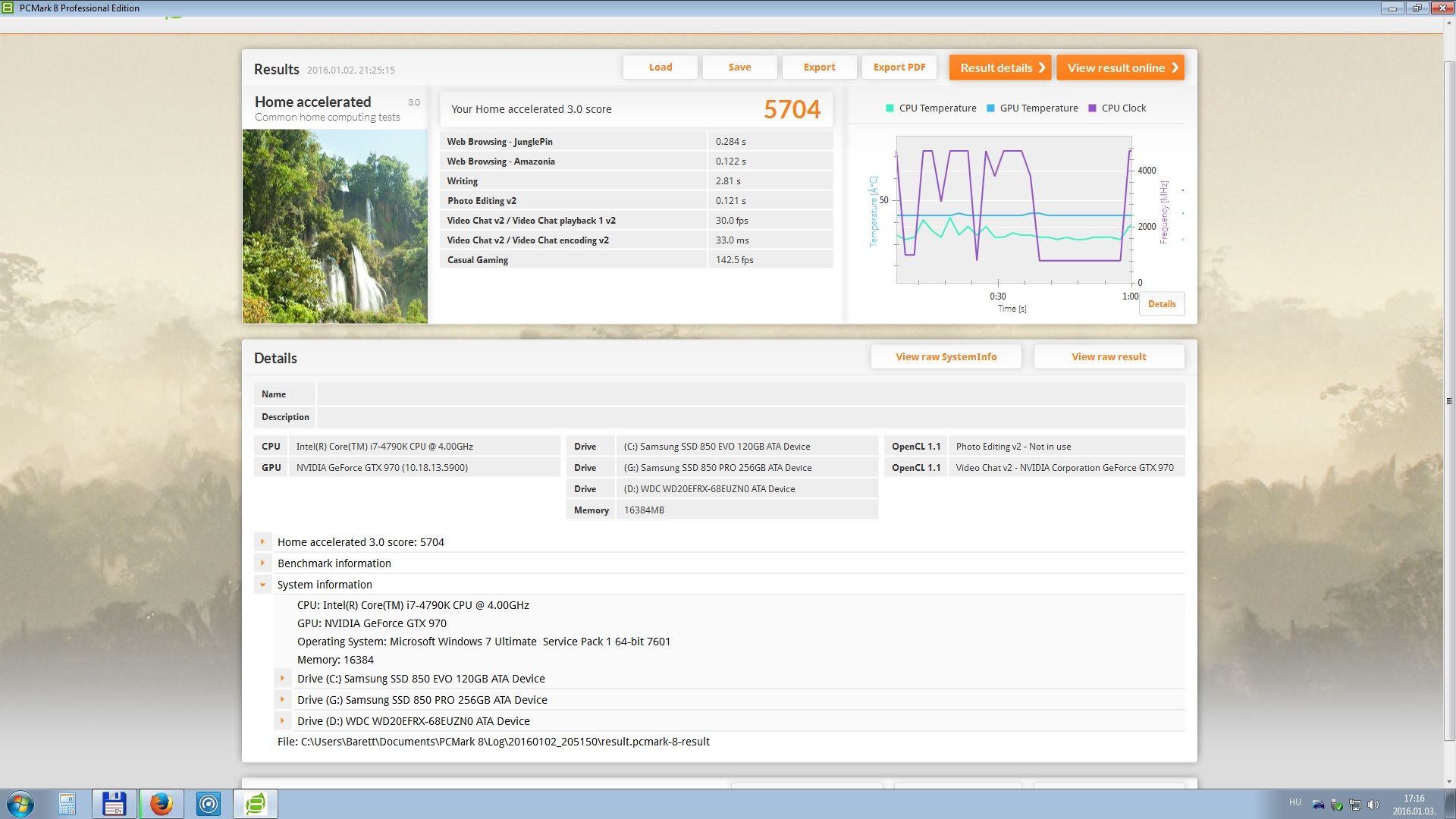Click the result file path line
Screen dimensions: 1456x819
click(x=494, y=742)
